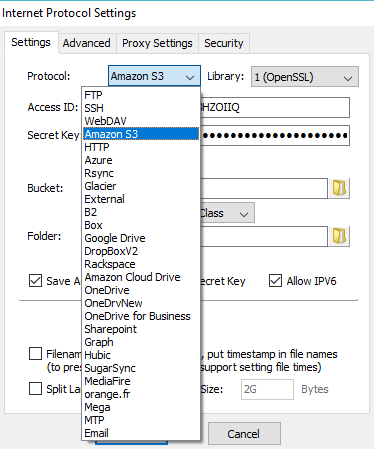This screenshot has width=374, height=449.
Task: Open the Security tab
Action: click(224, 43)
